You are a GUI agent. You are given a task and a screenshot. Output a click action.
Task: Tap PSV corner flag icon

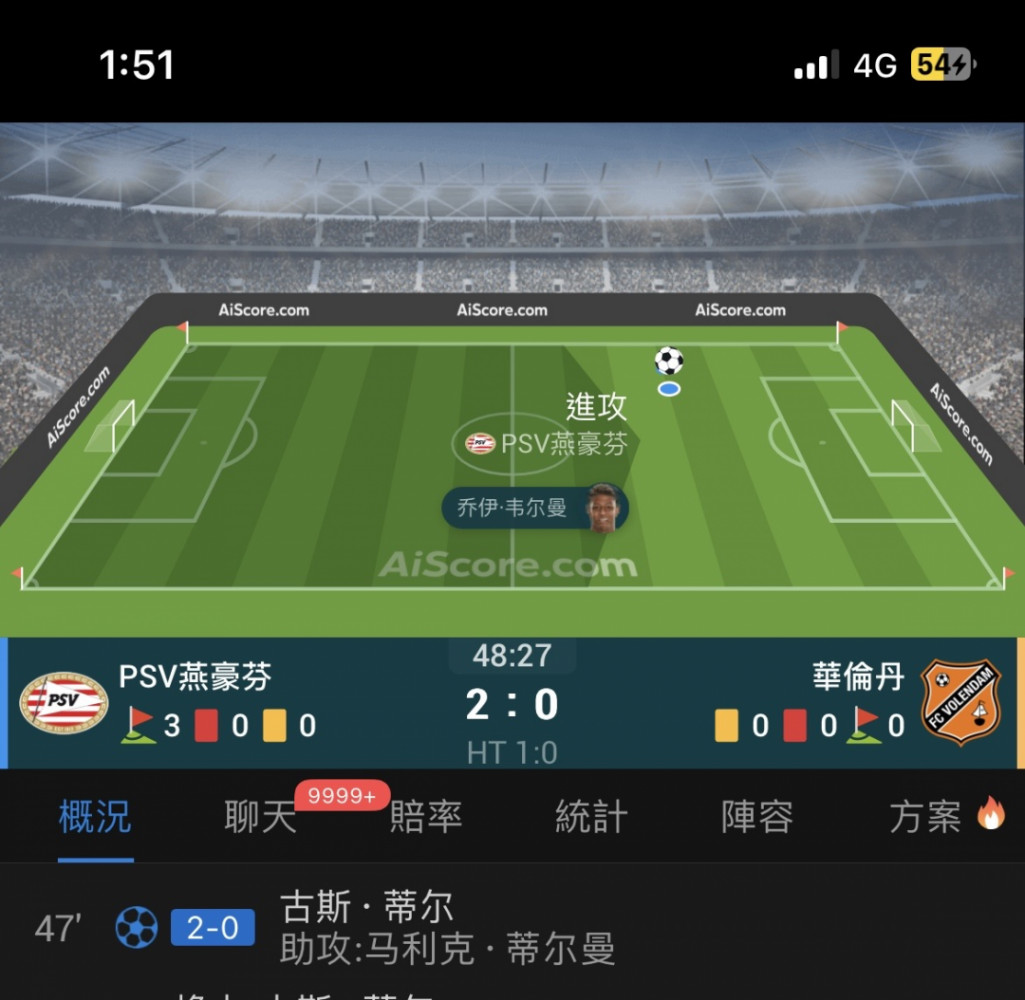tap(139, 725)
